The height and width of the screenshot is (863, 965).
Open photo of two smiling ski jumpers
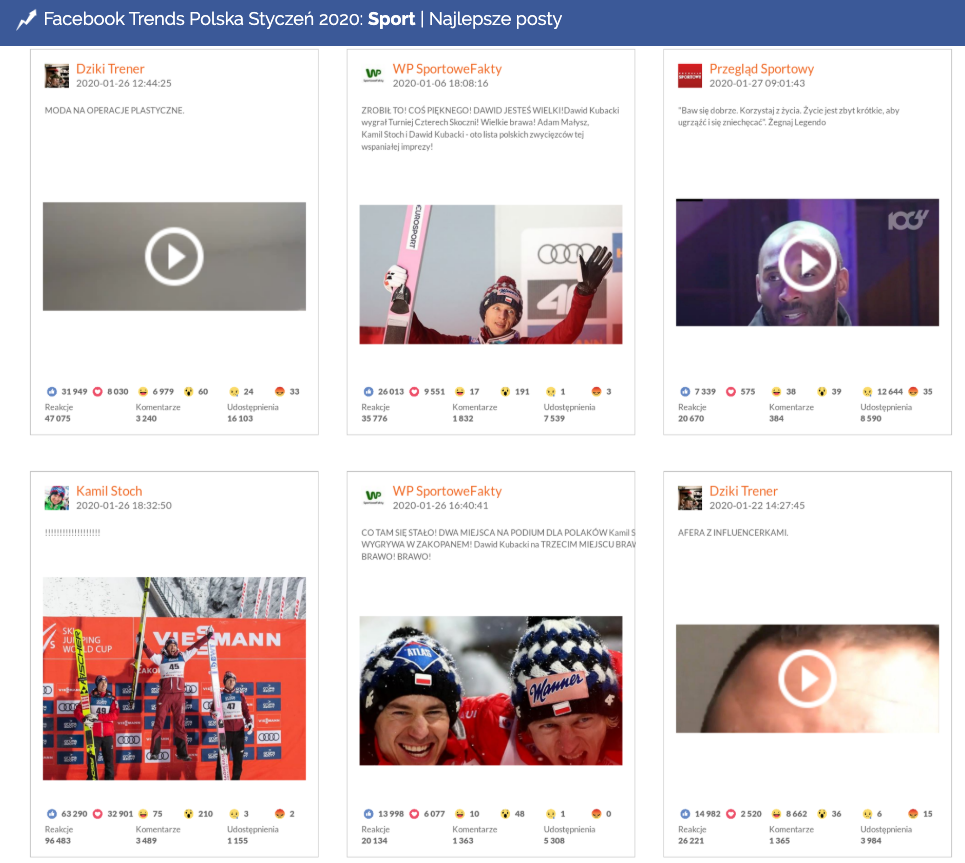[x=490, y=690]
